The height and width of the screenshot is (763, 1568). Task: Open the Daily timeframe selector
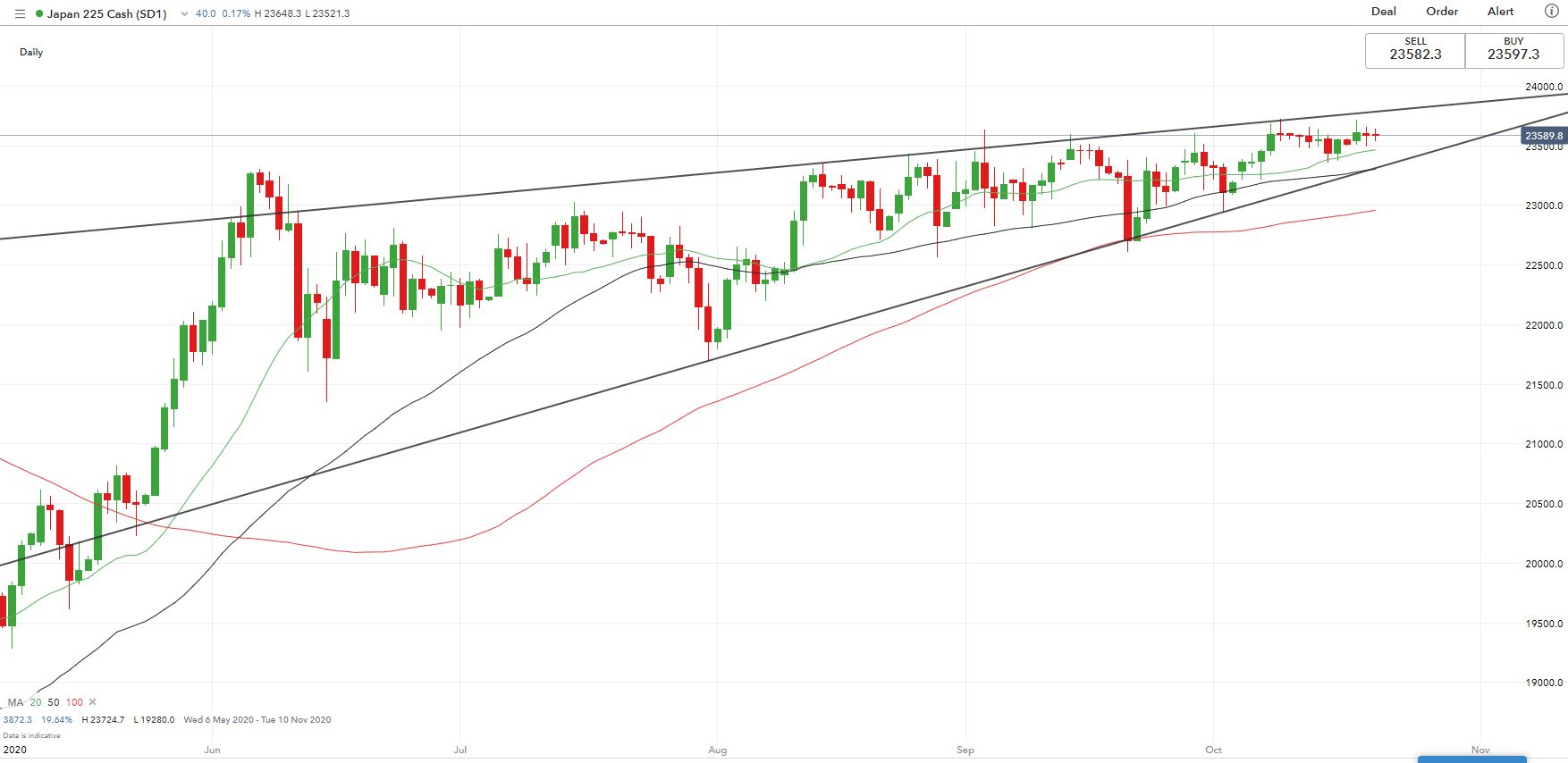pyautogui.click(x=31, y=52)
